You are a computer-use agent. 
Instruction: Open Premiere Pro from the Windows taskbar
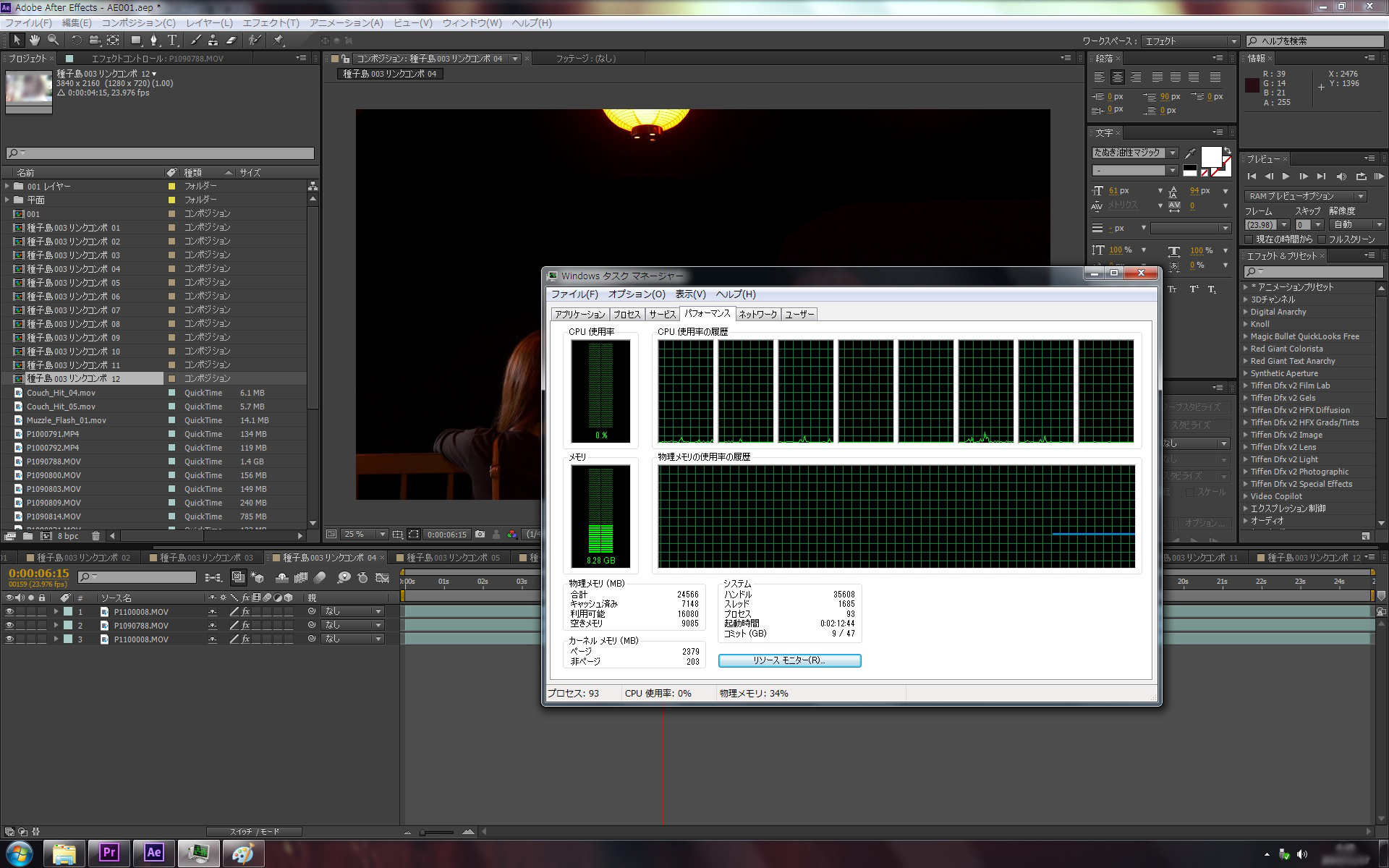109,853
